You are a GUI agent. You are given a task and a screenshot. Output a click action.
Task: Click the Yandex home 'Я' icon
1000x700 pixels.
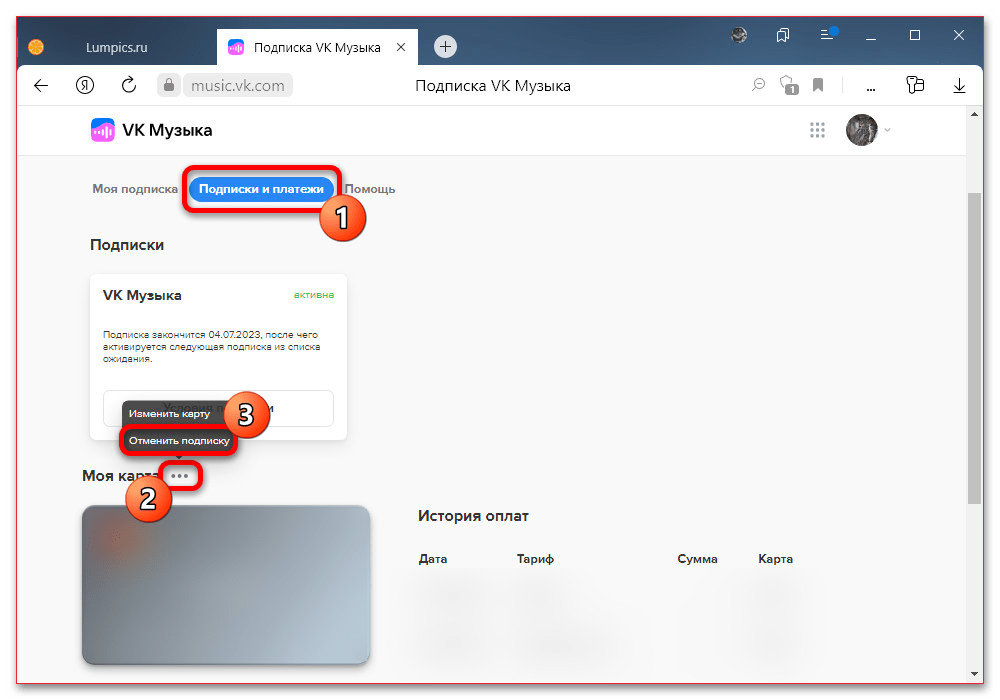tap(85, 86)
